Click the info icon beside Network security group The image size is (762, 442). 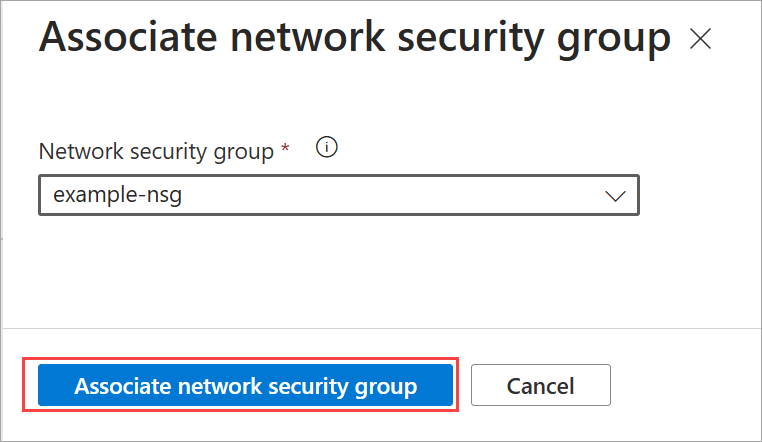click(x=327, y=147)
